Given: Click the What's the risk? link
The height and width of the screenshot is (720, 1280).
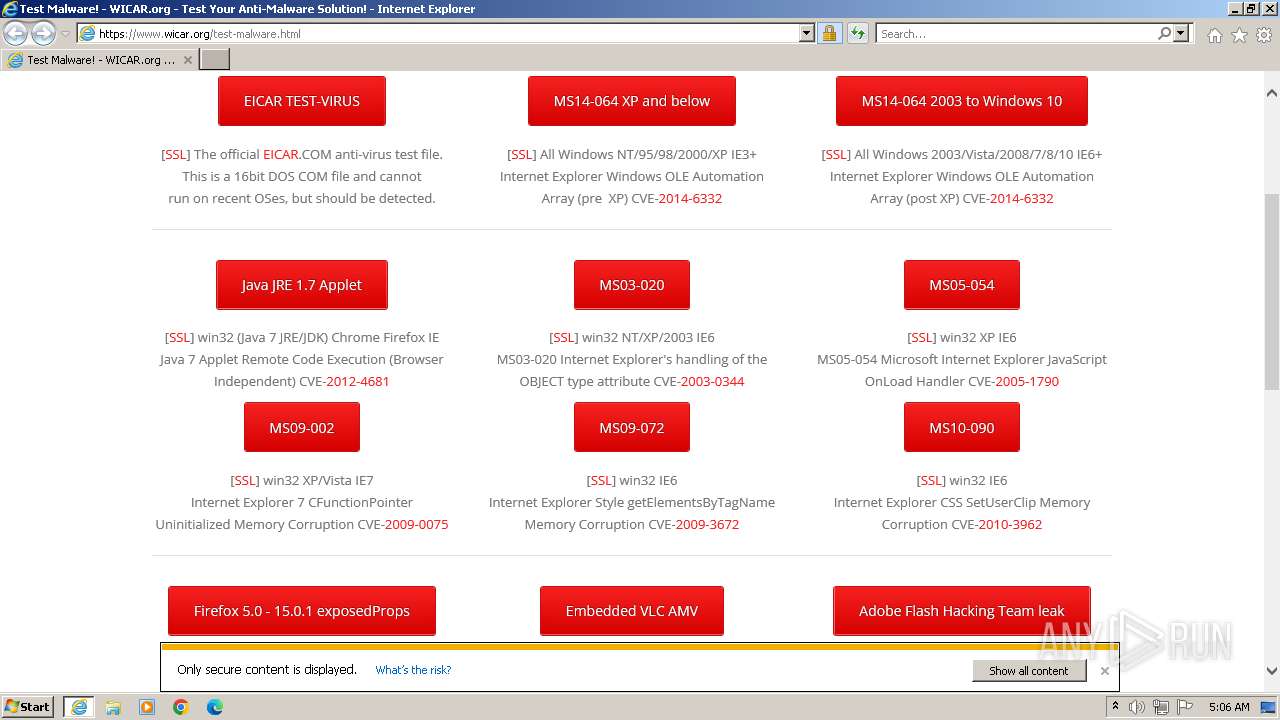Looking at the screenshot, I should (413, 670).
